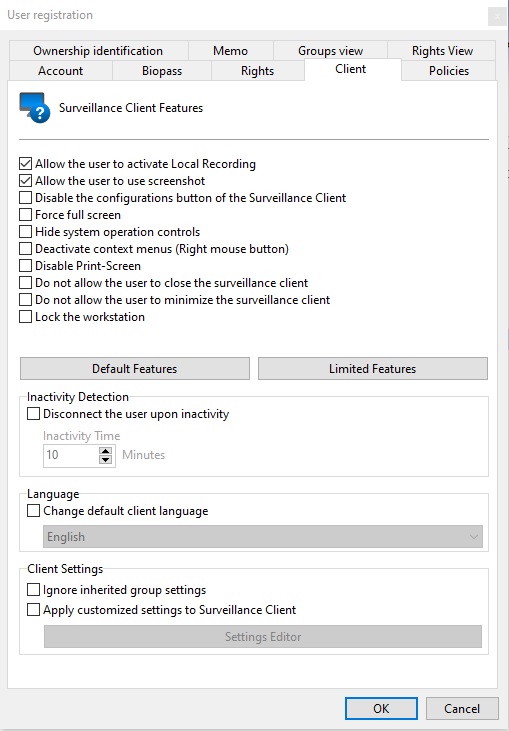Screen dimensions: 509x731
Task: Check Disconnect the user upon inactivity
Action: pyautogui.click(x=33, y=414)
